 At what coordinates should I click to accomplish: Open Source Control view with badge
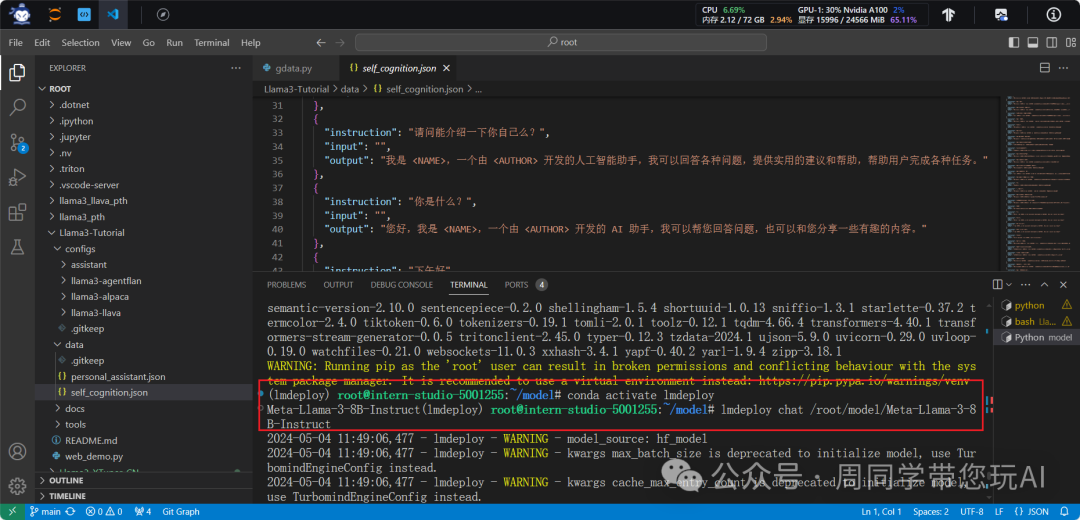point(17,142)
